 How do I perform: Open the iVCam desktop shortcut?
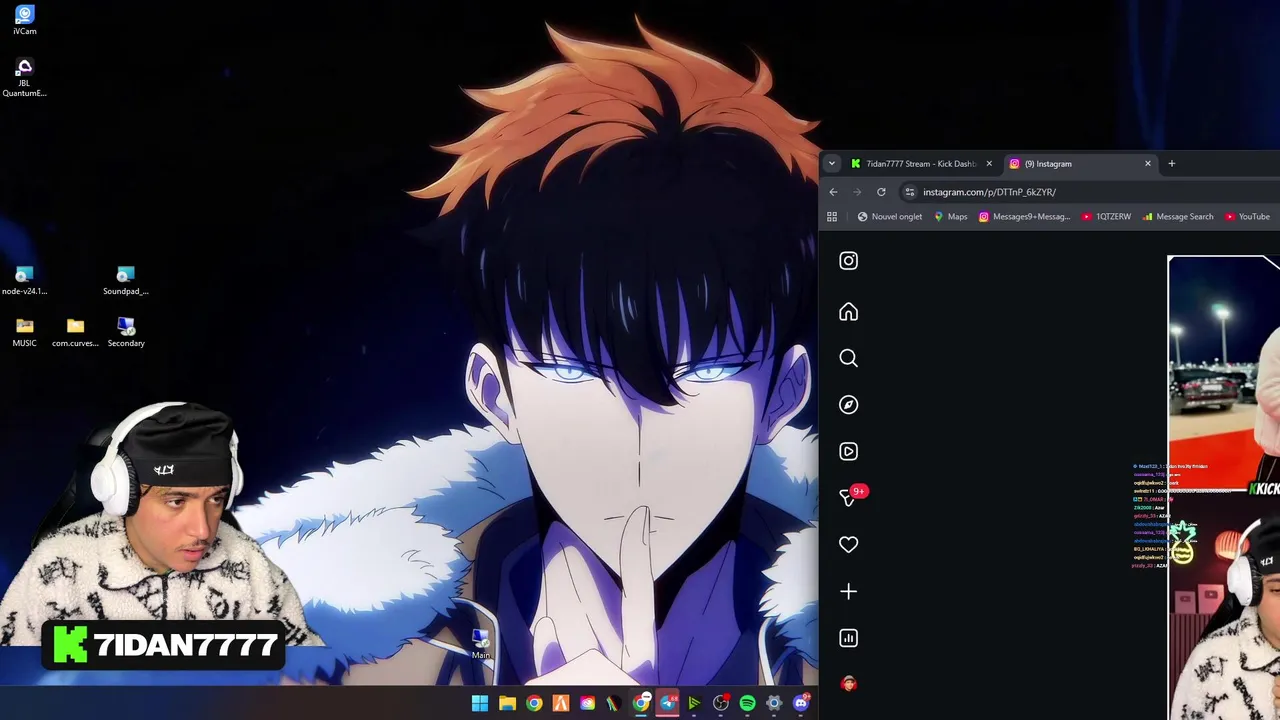25,20
